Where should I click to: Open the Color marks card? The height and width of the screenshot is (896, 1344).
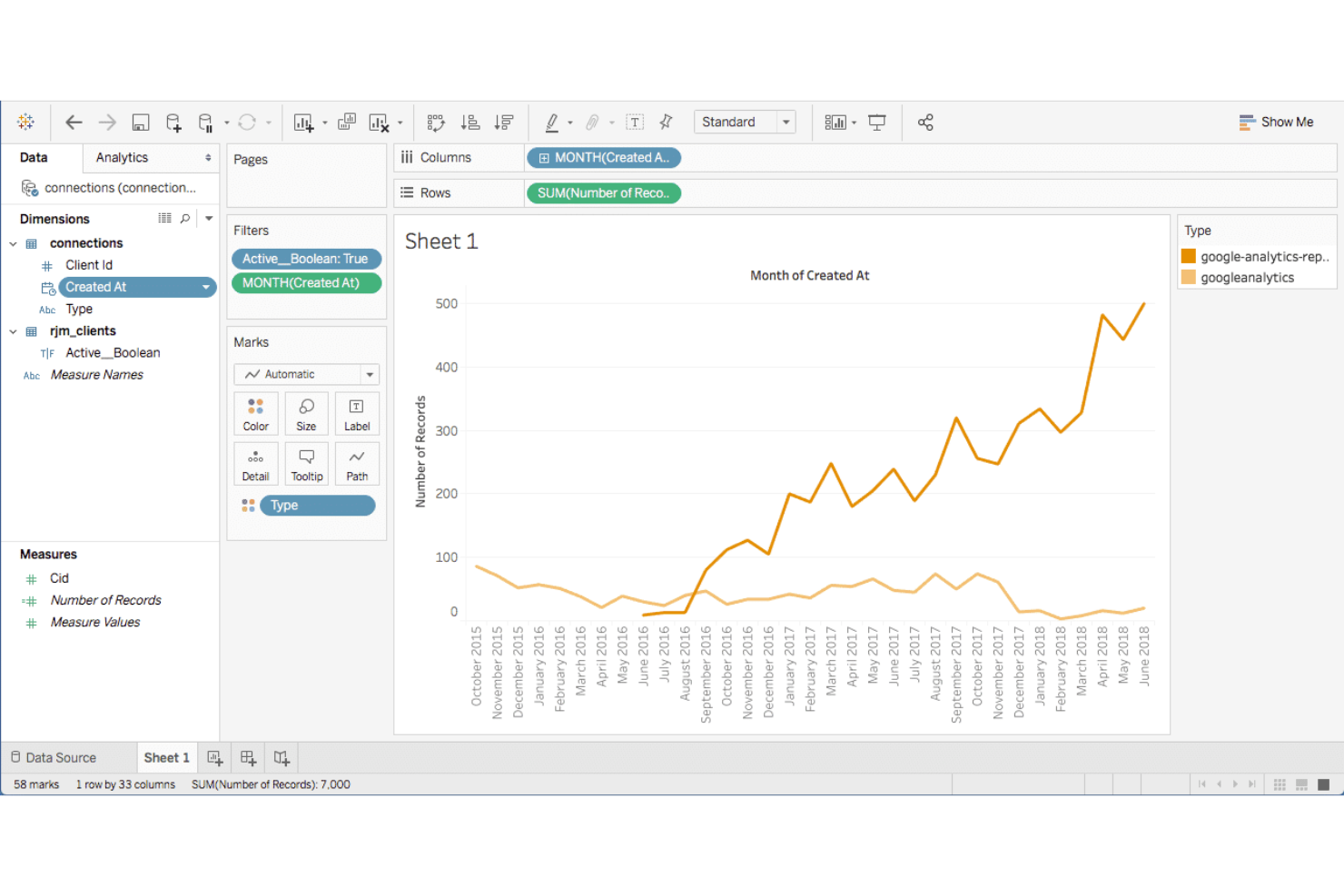(256, 414)
